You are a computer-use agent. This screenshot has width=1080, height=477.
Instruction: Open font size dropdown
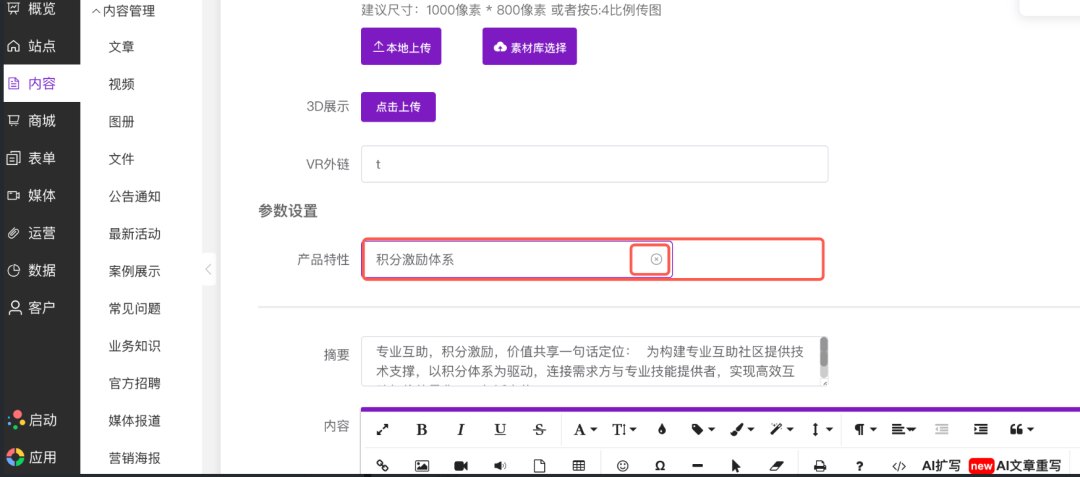coord(624,430)
